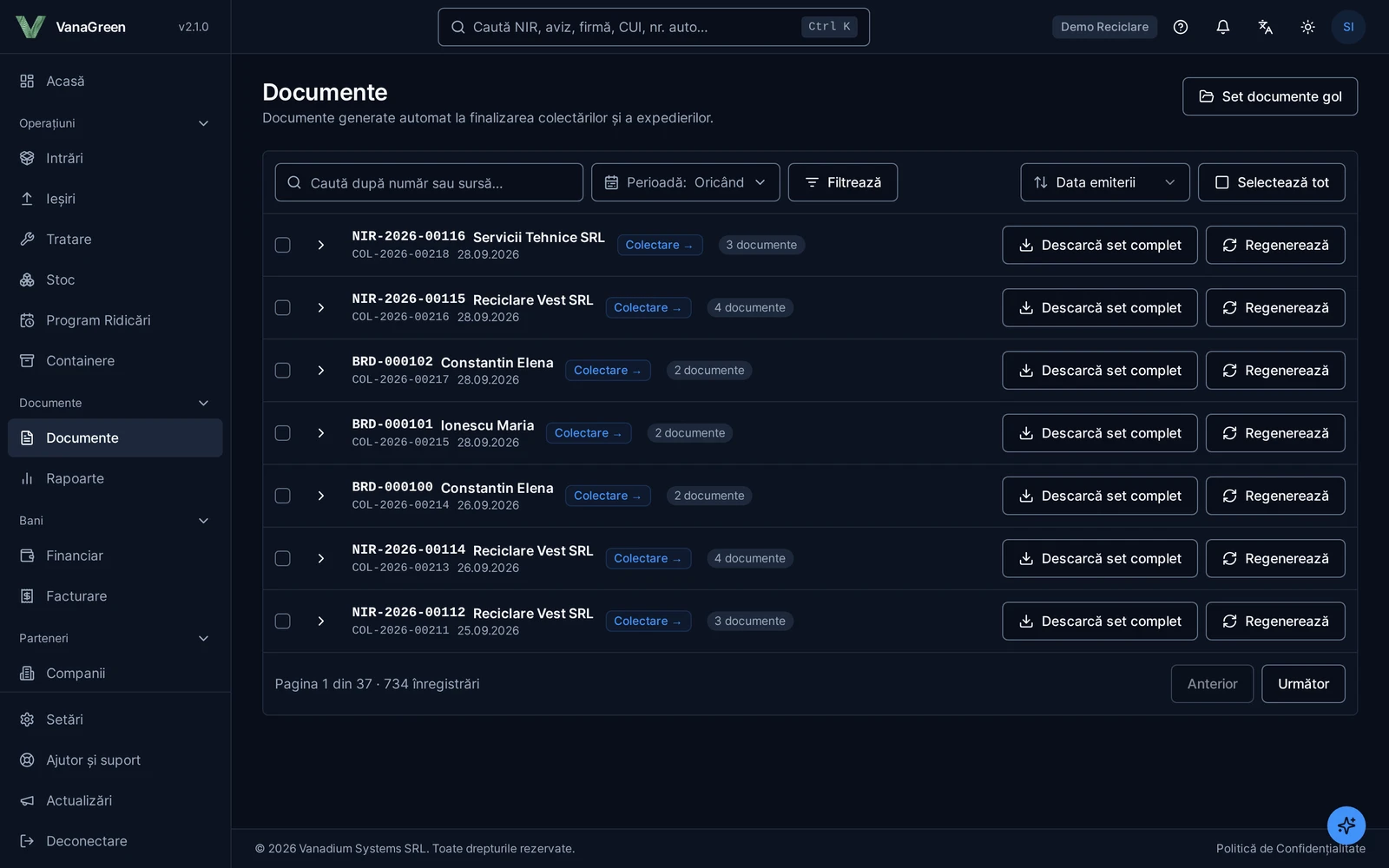The image size is (1389, 868).
Task: Go to Facturare in the sidebar
Action: (115, 596)
